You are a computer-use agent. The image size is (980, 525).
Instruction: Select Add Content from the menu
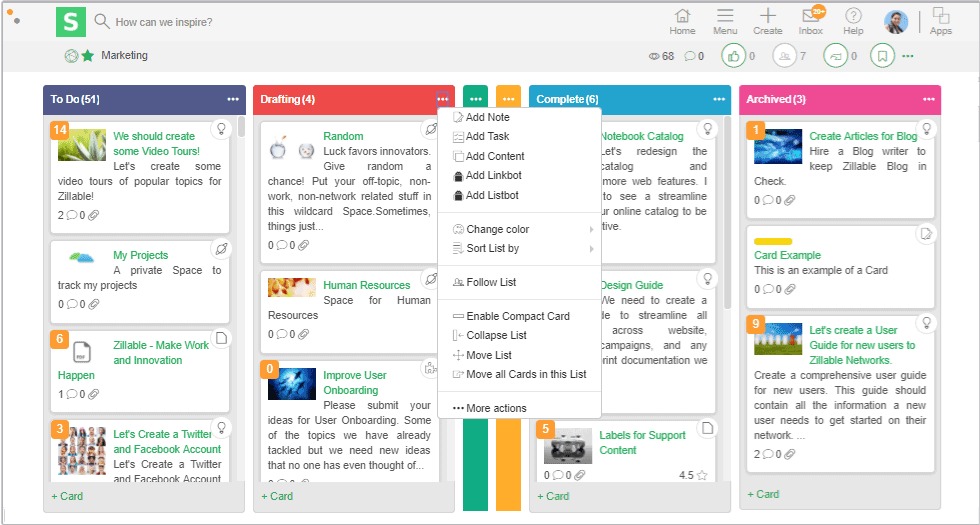(519, 156)
